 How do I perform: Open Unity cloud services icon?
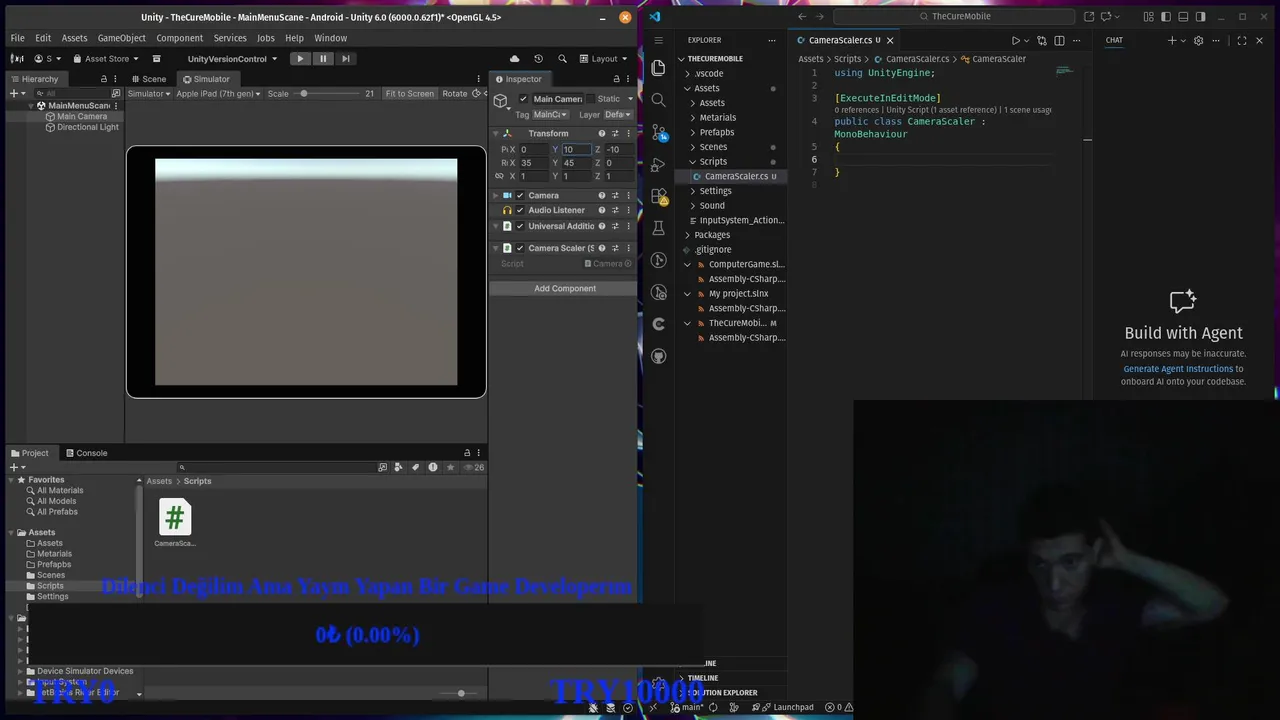[x=515, y=59]
